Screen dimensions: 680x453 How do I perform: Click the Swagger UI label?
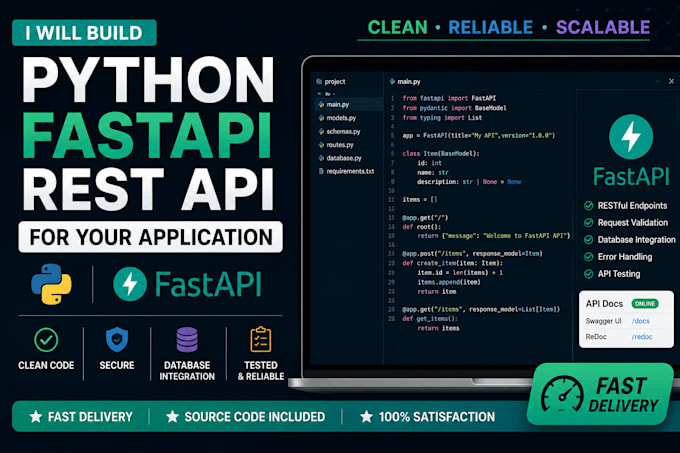point(603,321)
